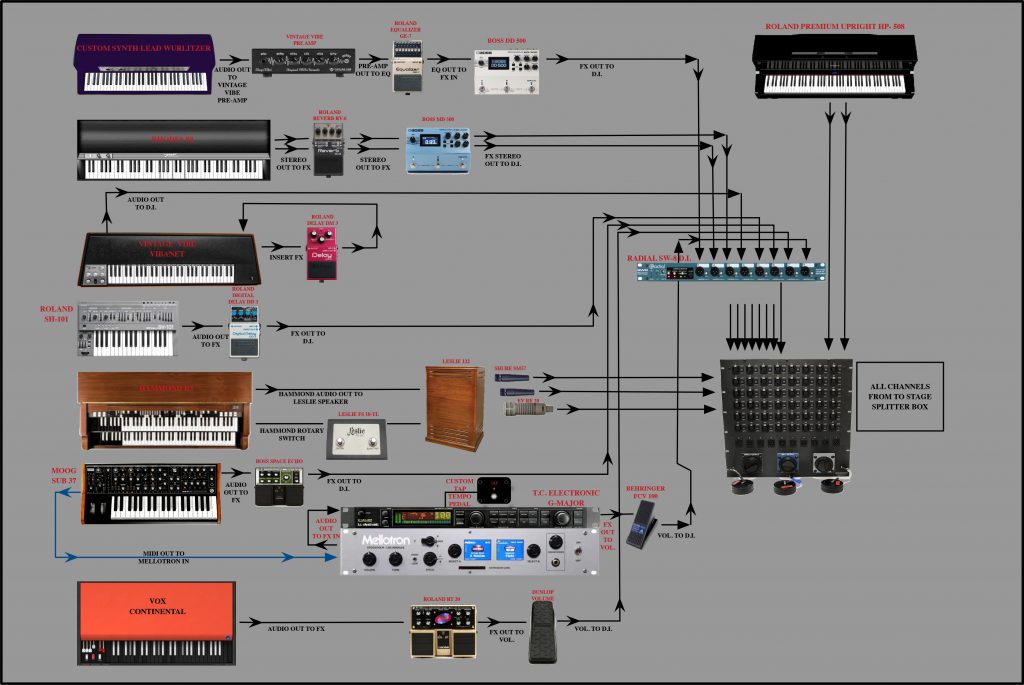
Task: Select the Boss DD 500 delay pedal
Action: [506, 73]
